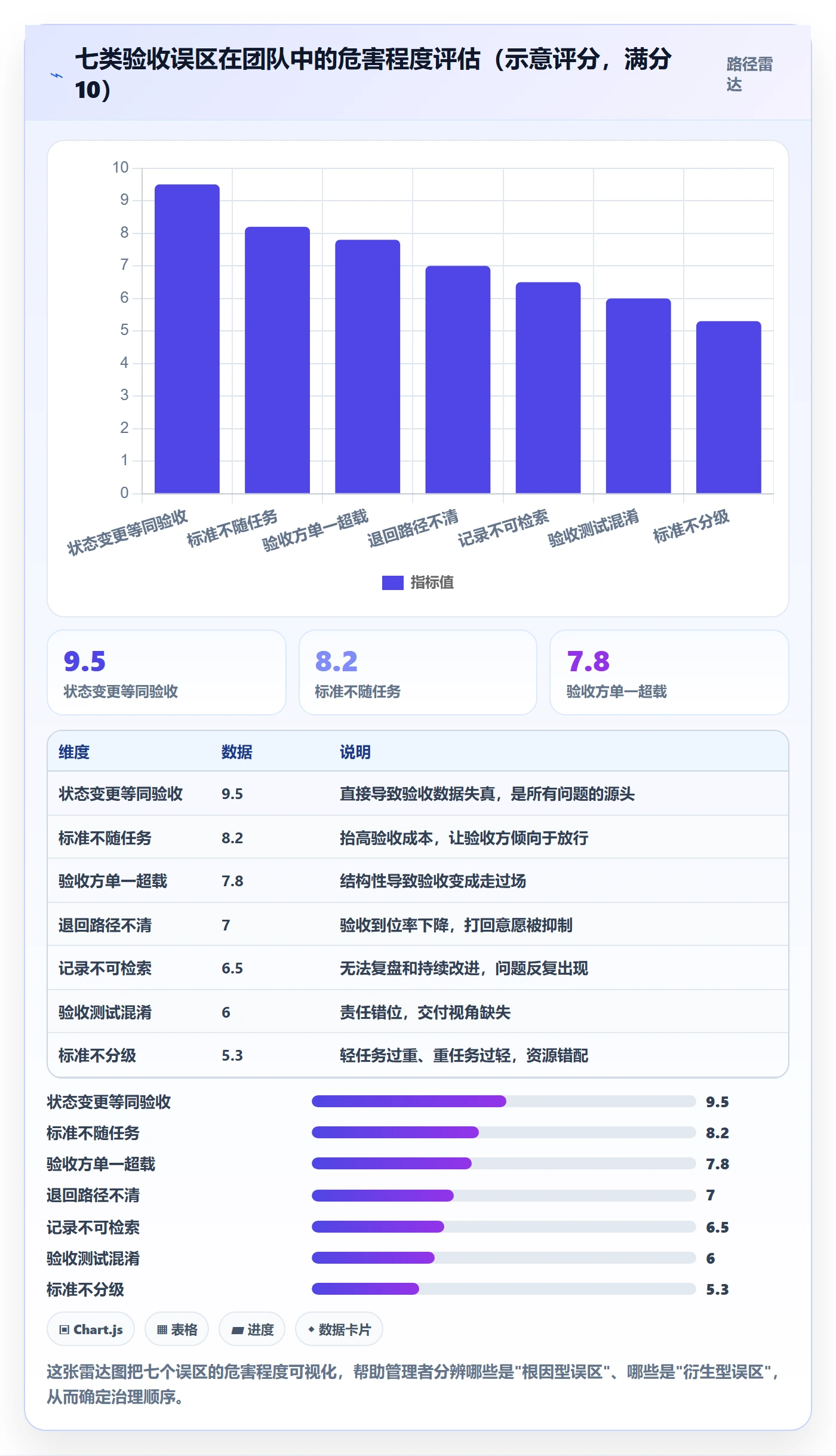Toggle the 指标值 legend swatch
The image size is (836, 1456).
[392, 582]
